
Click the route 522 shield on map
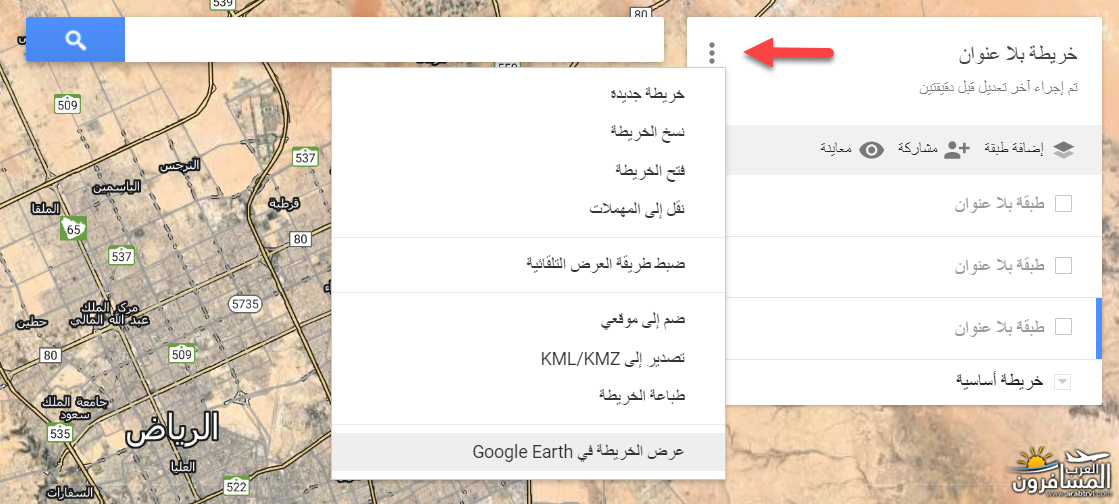coord(237,486)
